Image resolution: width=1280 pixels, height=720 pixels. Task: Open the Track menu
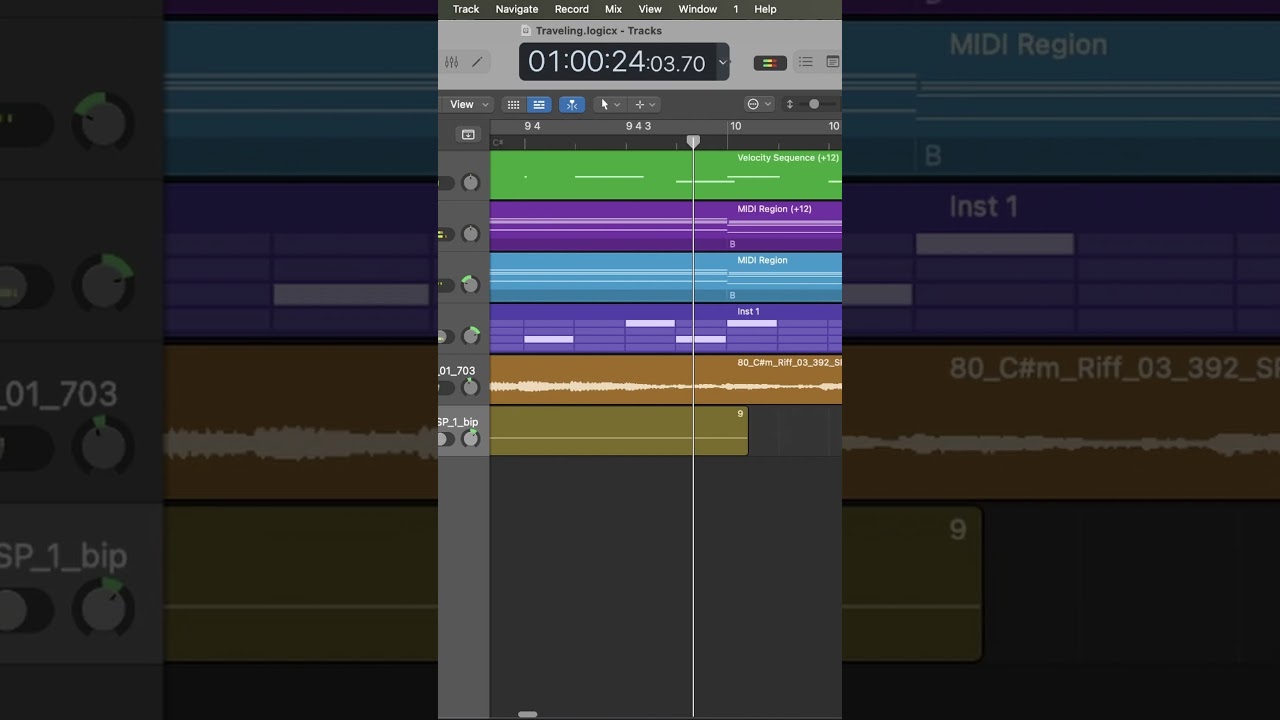(466, 9)
